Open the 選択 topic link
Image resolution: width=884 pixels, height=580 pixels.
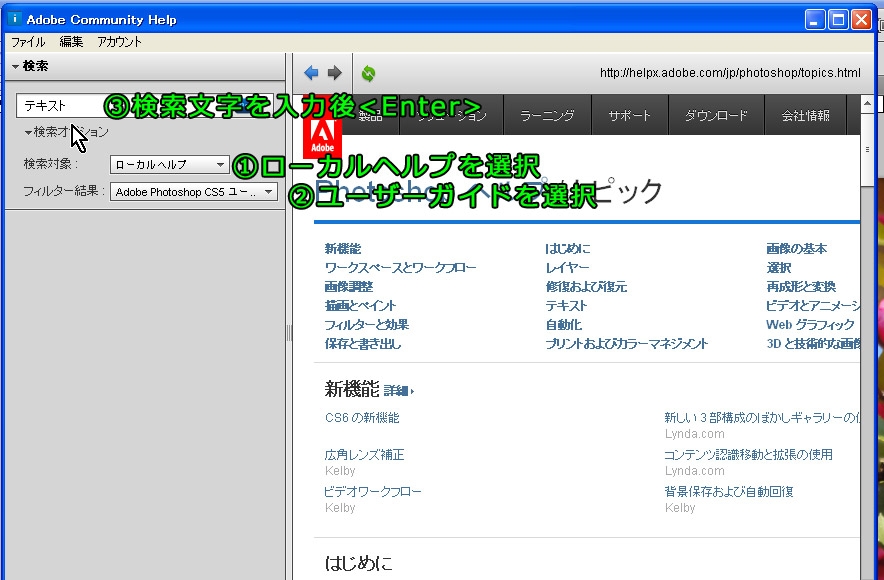[x=779, y=268]
